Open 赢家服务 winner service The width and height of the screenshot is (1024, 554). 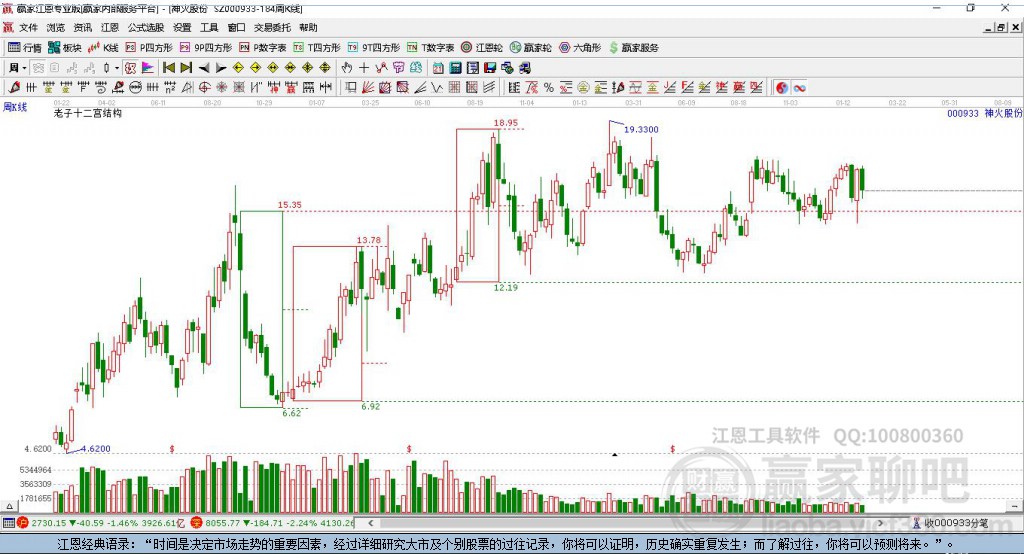633,48
